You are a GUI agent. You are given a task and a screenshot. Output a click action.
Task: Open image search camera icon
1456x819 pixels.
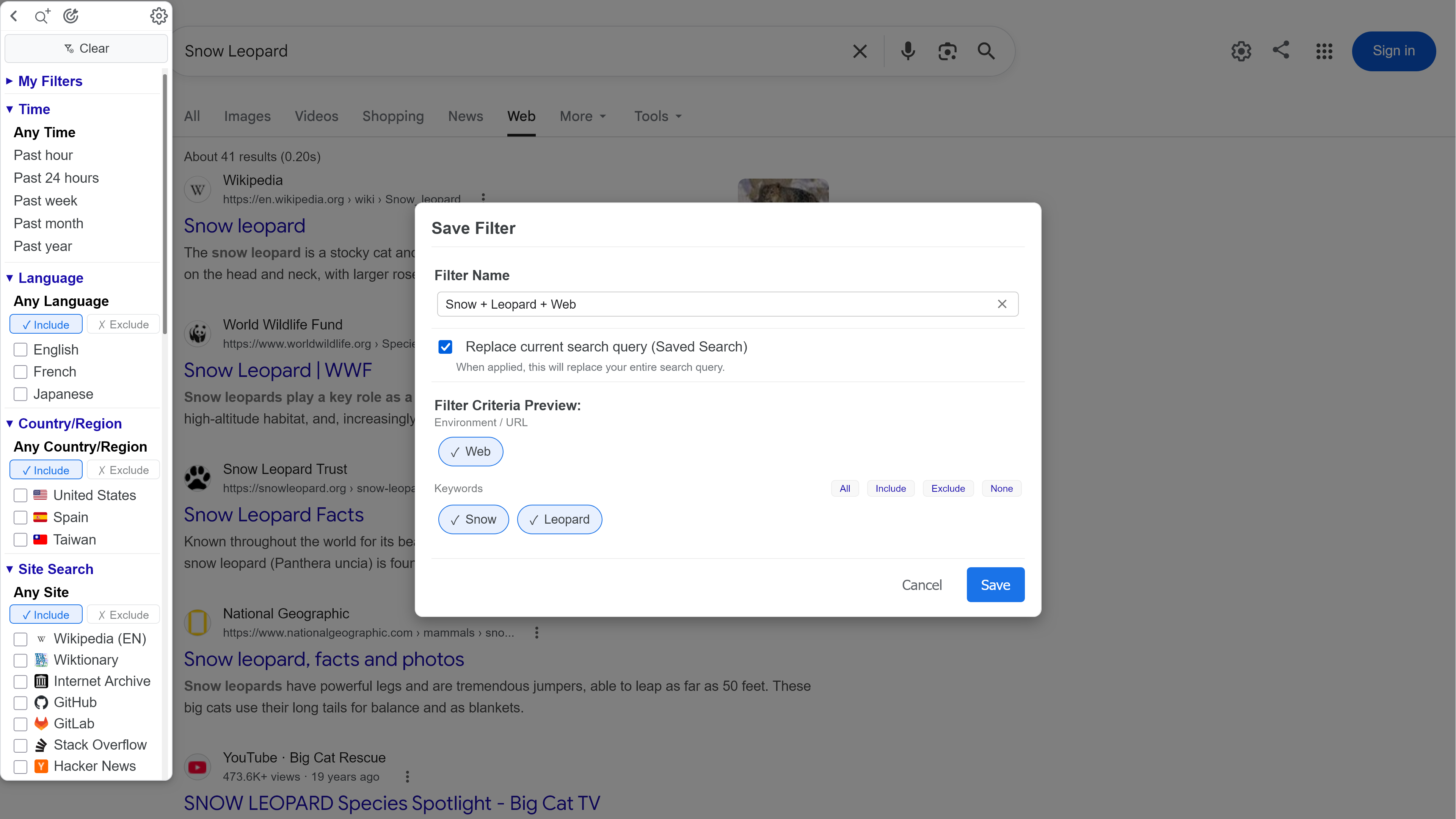[x=947, y=52]
